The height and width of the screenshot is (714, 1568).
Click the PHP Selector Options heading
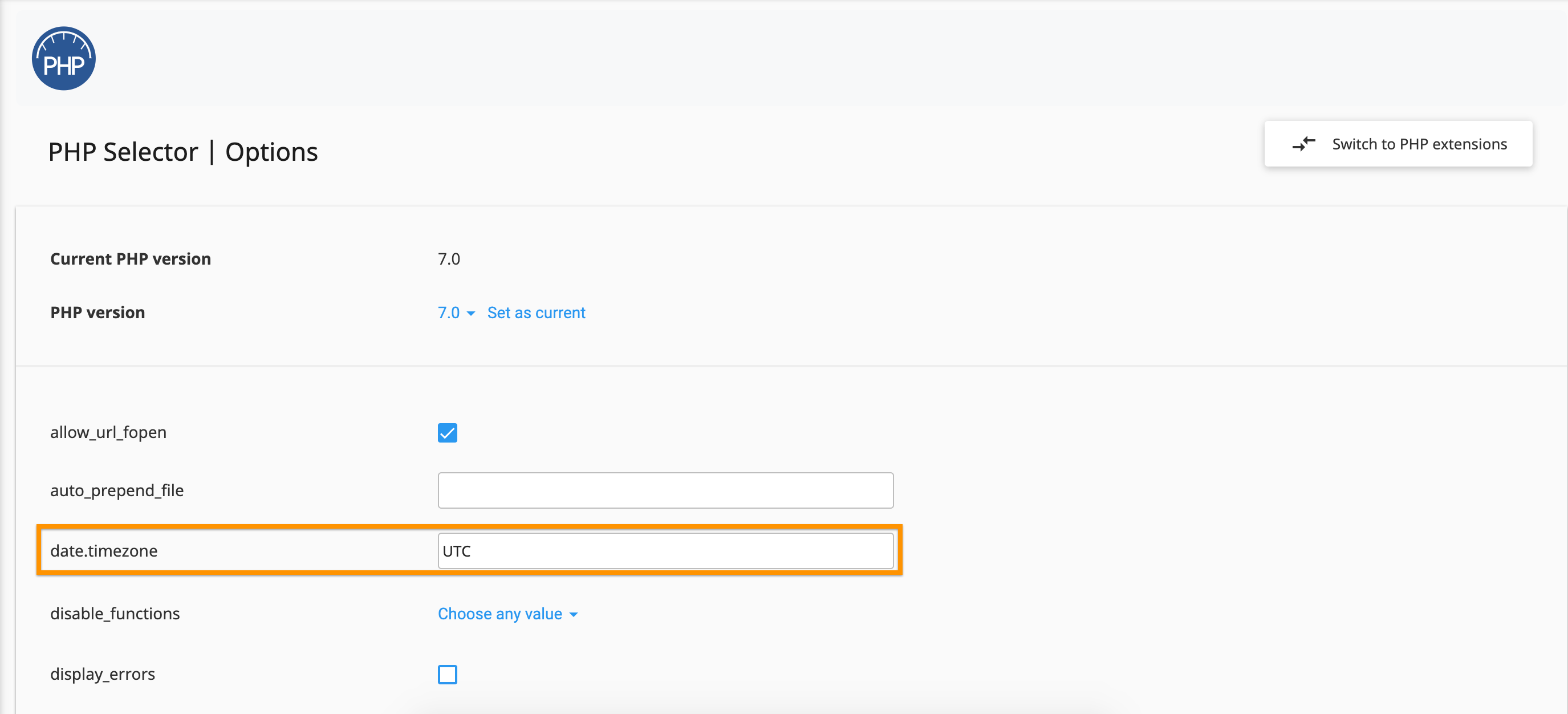point(183,152)
